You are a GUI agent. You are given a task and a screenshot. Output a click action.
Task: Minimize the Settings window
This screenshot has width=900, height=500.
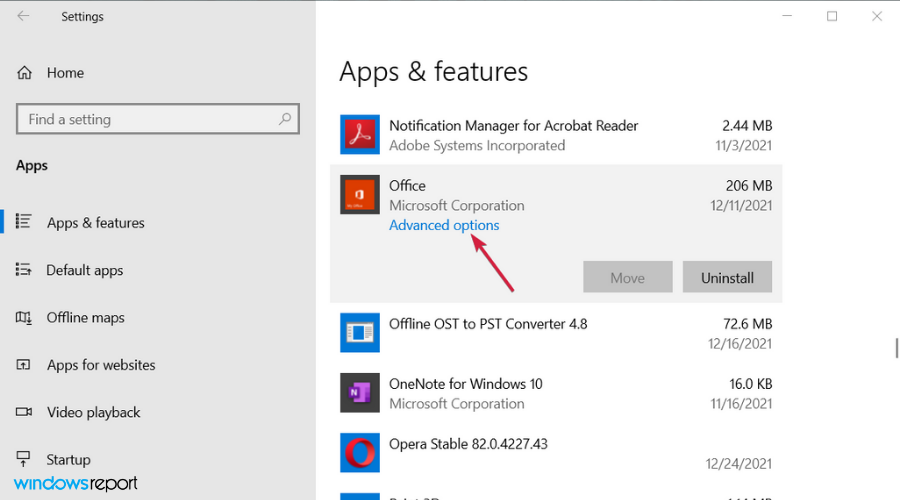(787, 16)
